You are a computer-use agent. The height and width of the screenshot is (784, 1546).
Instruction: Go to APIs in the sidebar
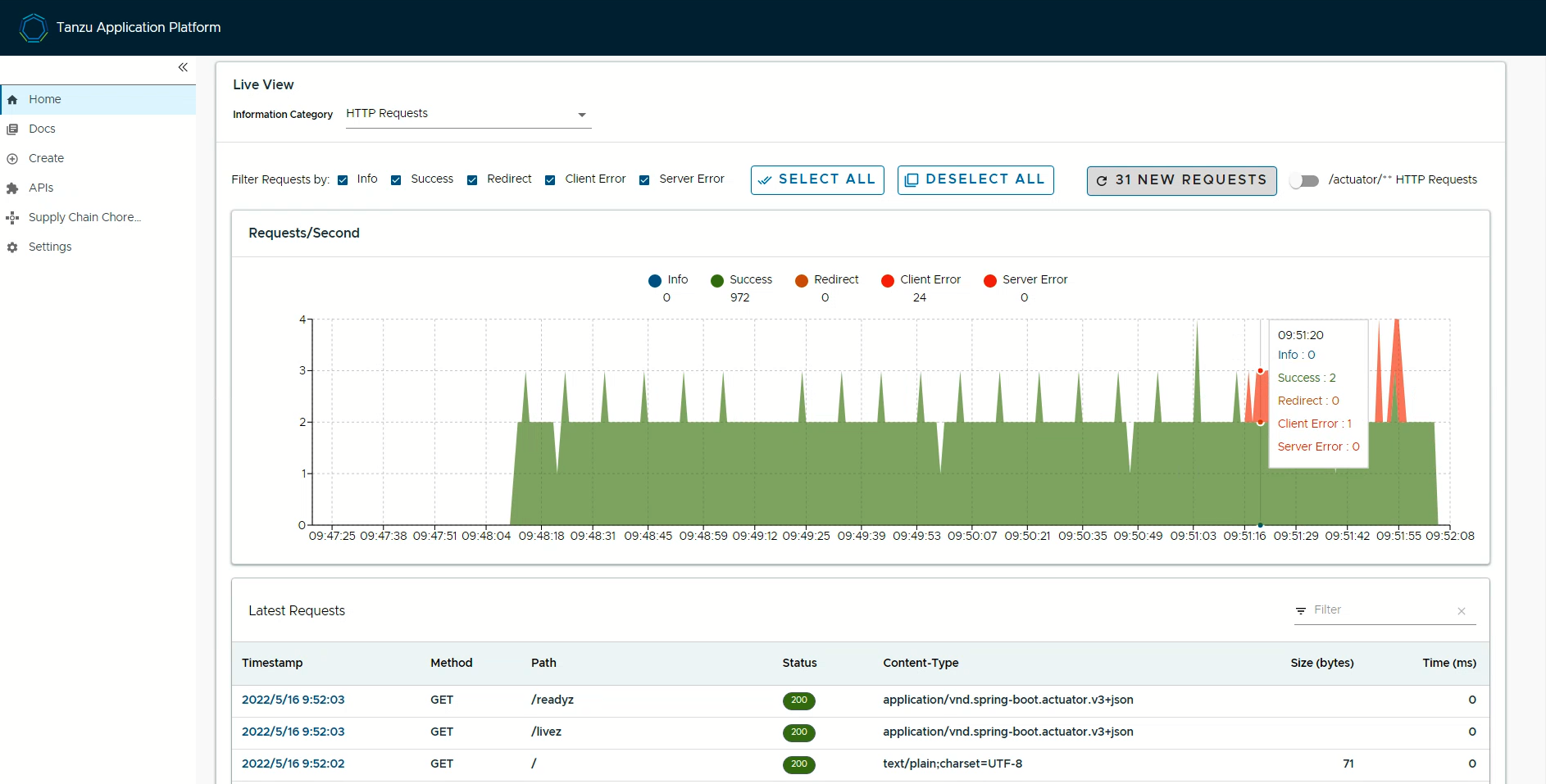point(98,188)
